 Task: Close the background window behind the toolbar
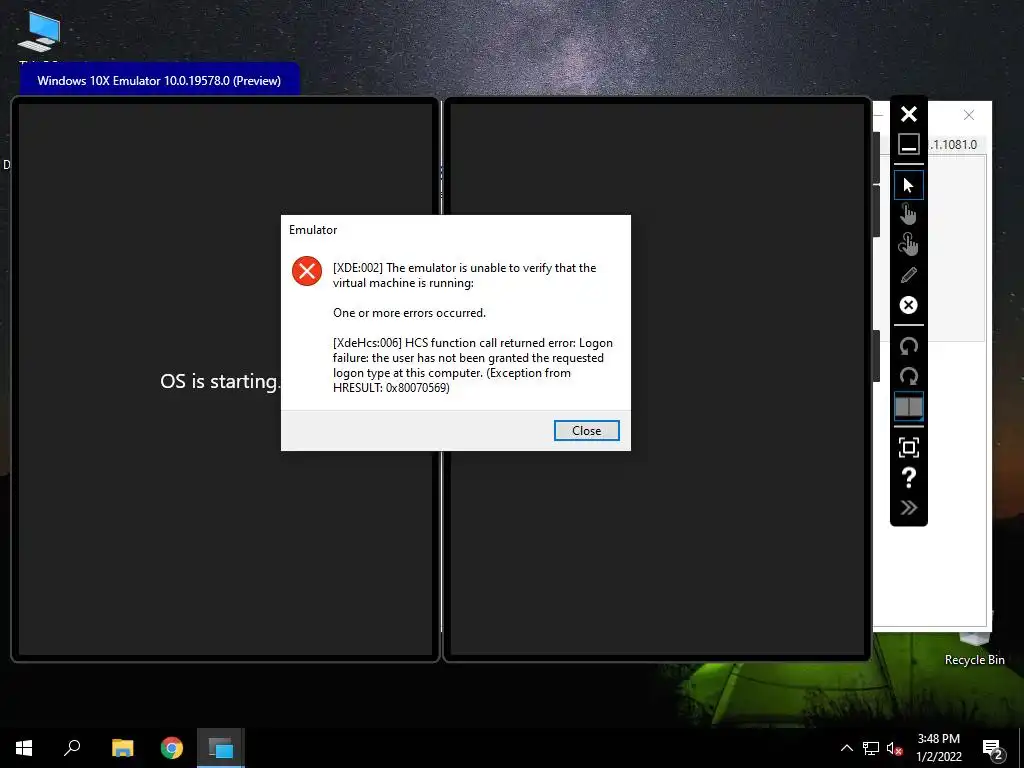(x=968, y=115)
